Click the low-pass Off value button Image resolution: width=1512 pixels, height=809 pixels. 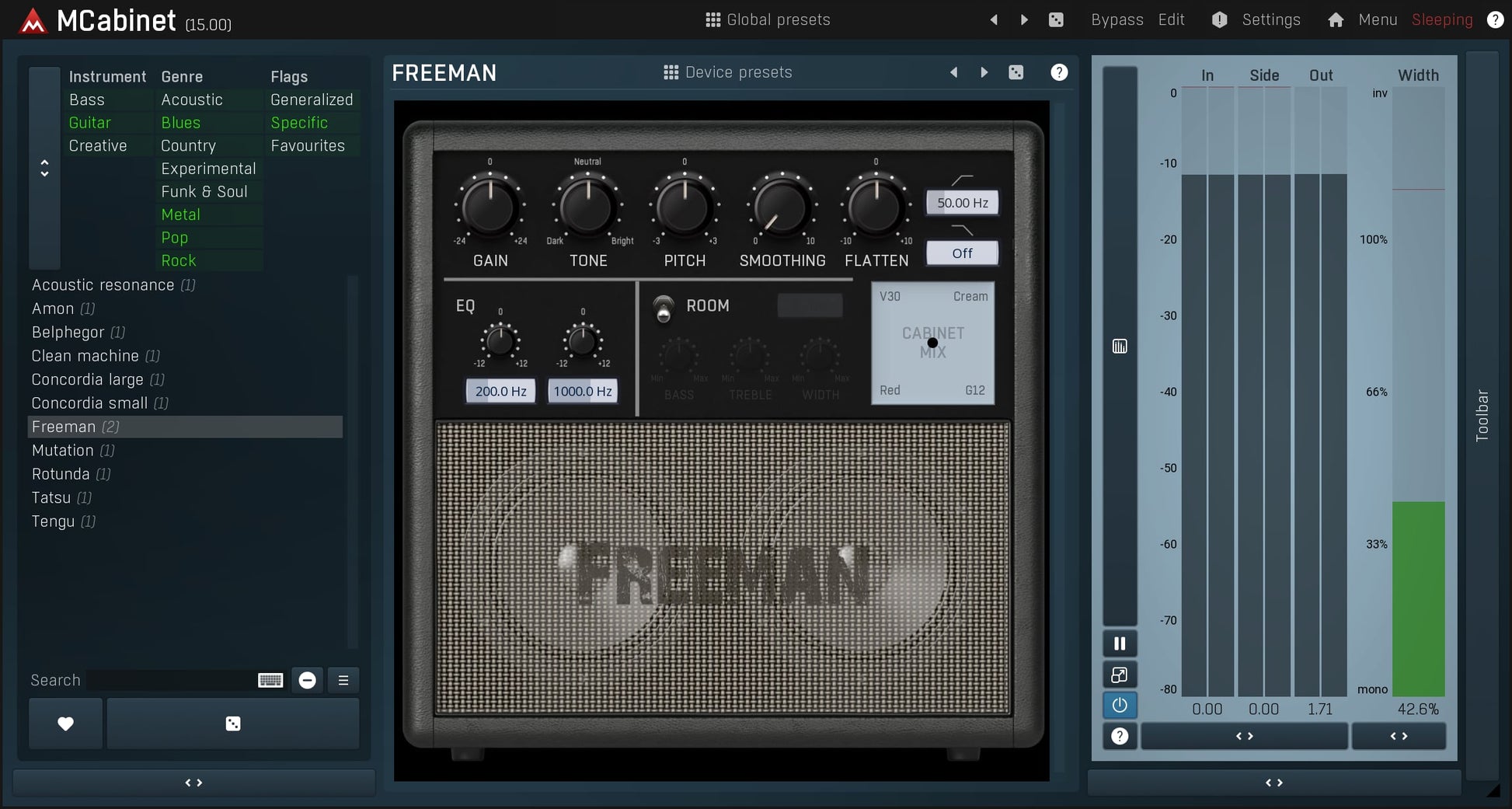(962, 253)
